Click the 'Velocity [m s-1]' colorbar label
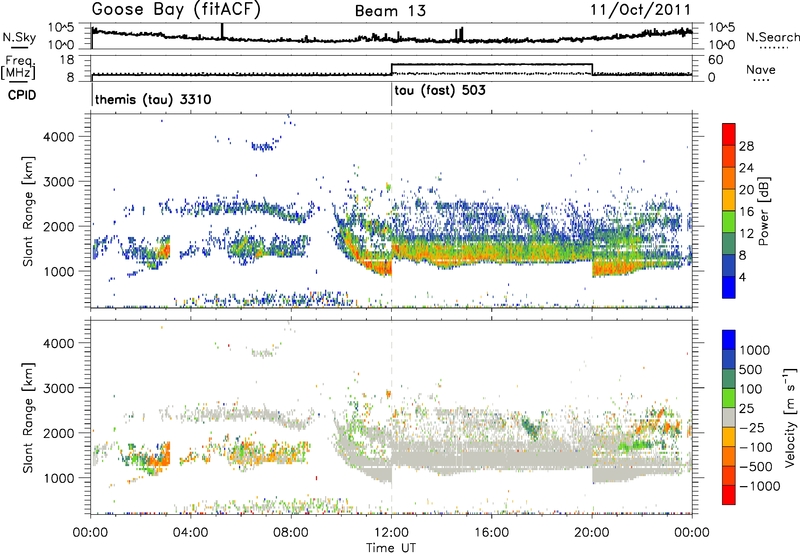 point(790,417)
